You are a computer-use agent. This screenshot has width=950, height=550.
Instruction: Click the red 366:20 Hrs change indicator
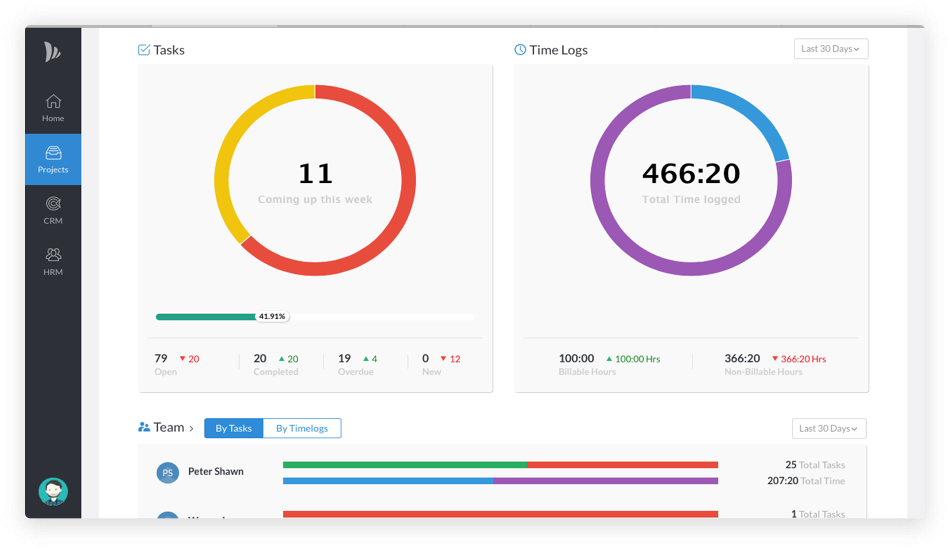(x=799, y=359)
